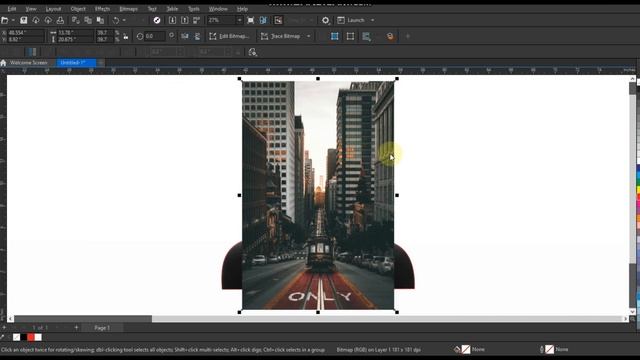Screen dimensions: 640x360
Task: Open the Object menu
Action: 78,9
